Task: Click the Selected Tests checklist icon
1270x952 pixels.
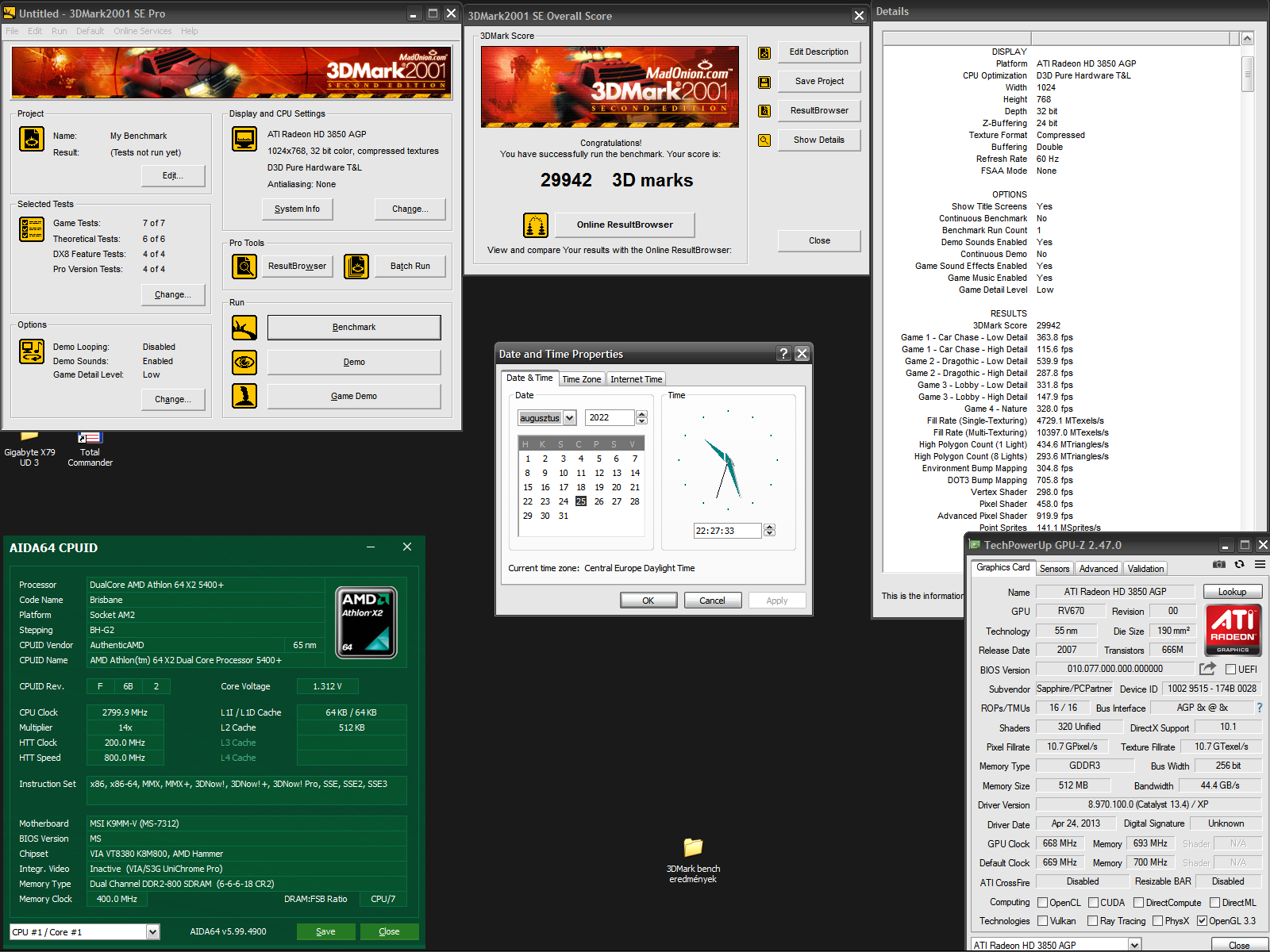Action: [x=32, y=229]
